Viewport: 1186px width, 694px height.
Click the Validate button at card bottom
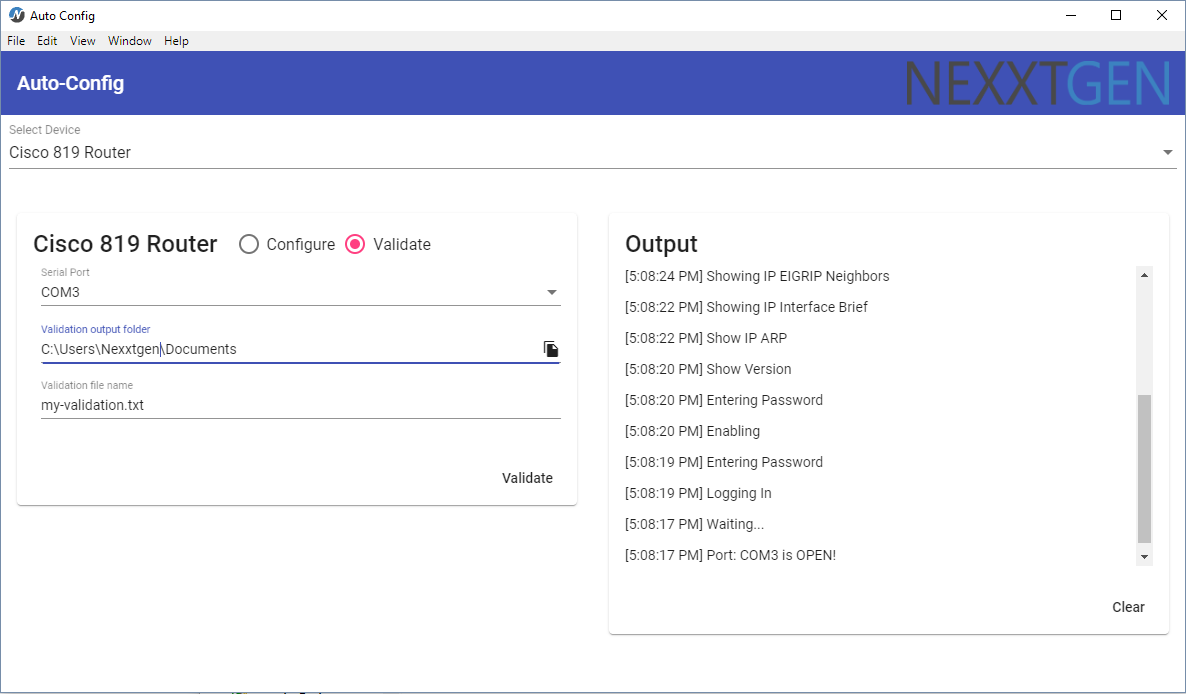point(527,478)
